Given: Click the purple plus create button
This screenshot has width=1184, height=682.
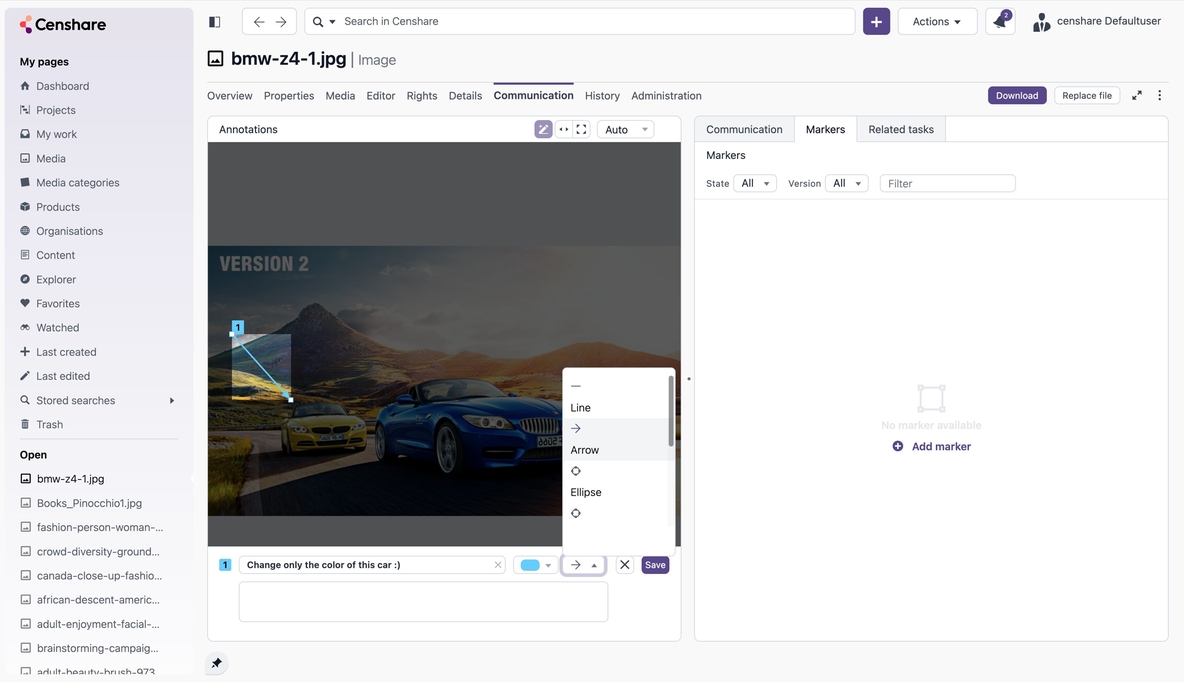Looking at the screenshot, I should click(x=876, y=22).
